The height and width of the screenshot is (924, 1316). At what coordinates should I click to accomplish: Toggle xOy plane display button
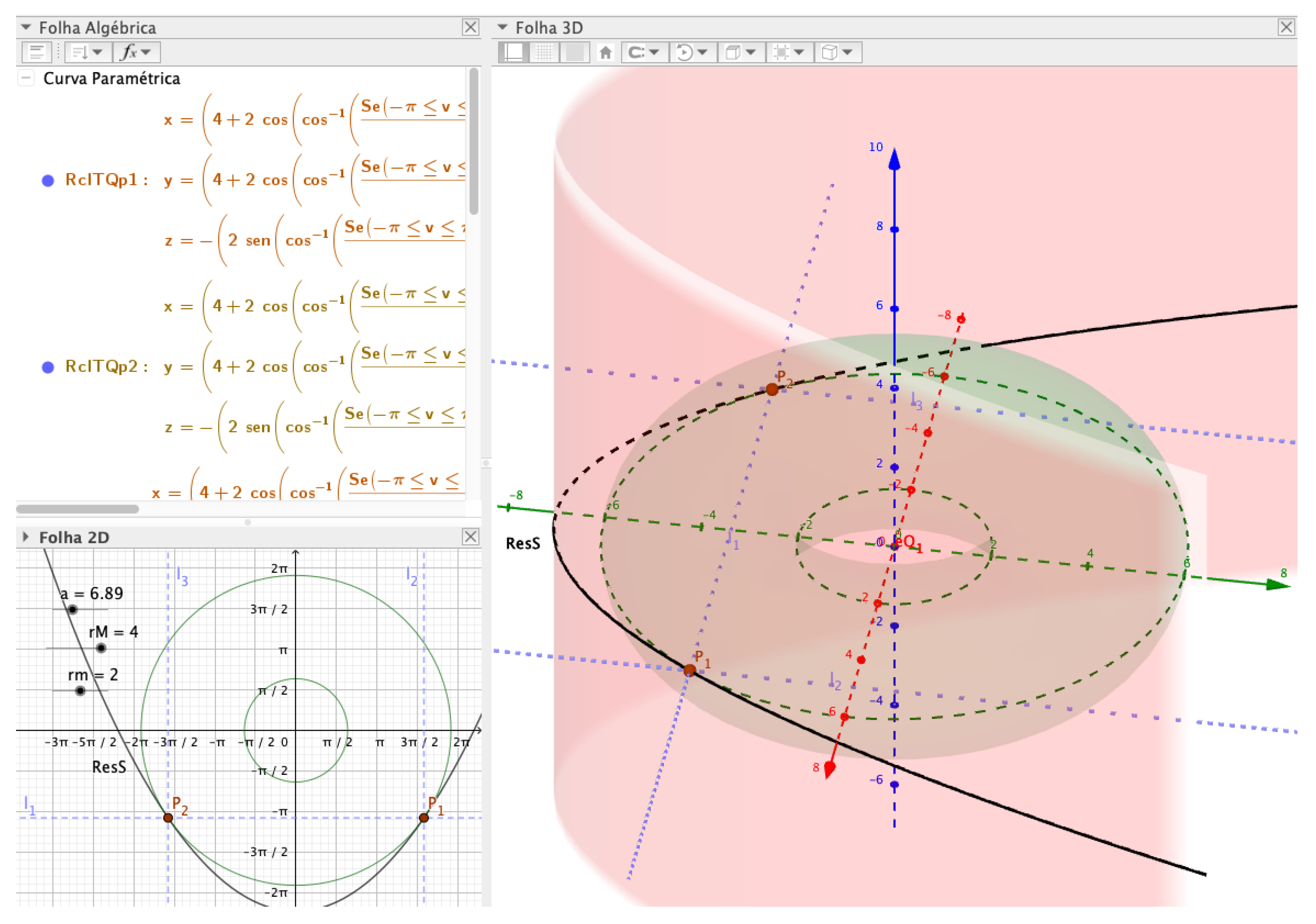point(574,52)
